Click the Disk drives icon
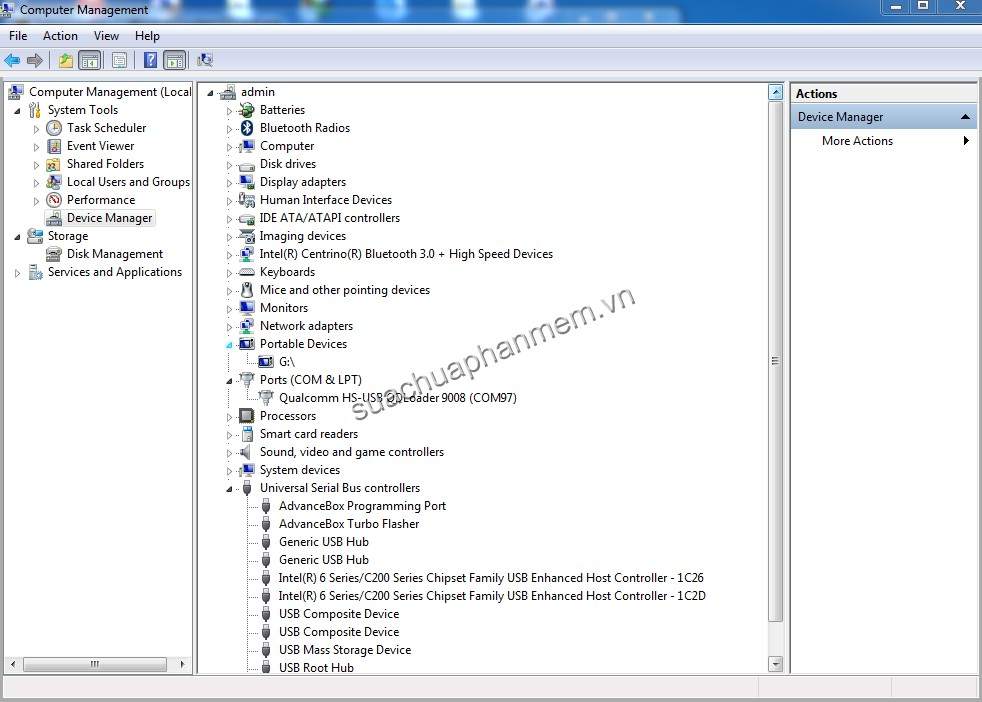The width and height of the screenshot is (982, 702). pyautogui.click(x=247, y=165)
